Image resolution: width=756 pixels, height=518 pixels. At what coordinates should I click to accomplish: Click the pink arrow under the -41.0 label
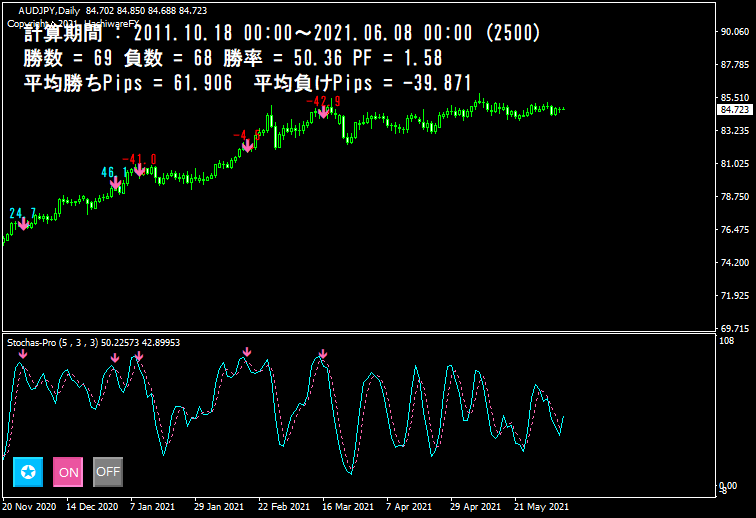pyautogui.click(x=139, y=170)
